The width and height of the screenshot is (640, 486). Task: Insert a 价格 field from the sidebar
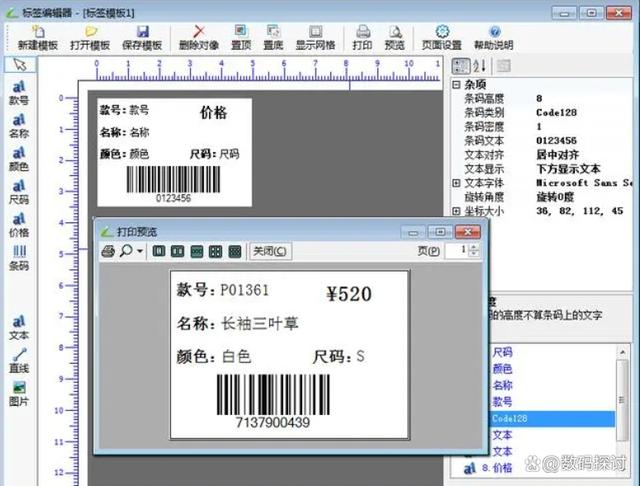pos(19,225)
